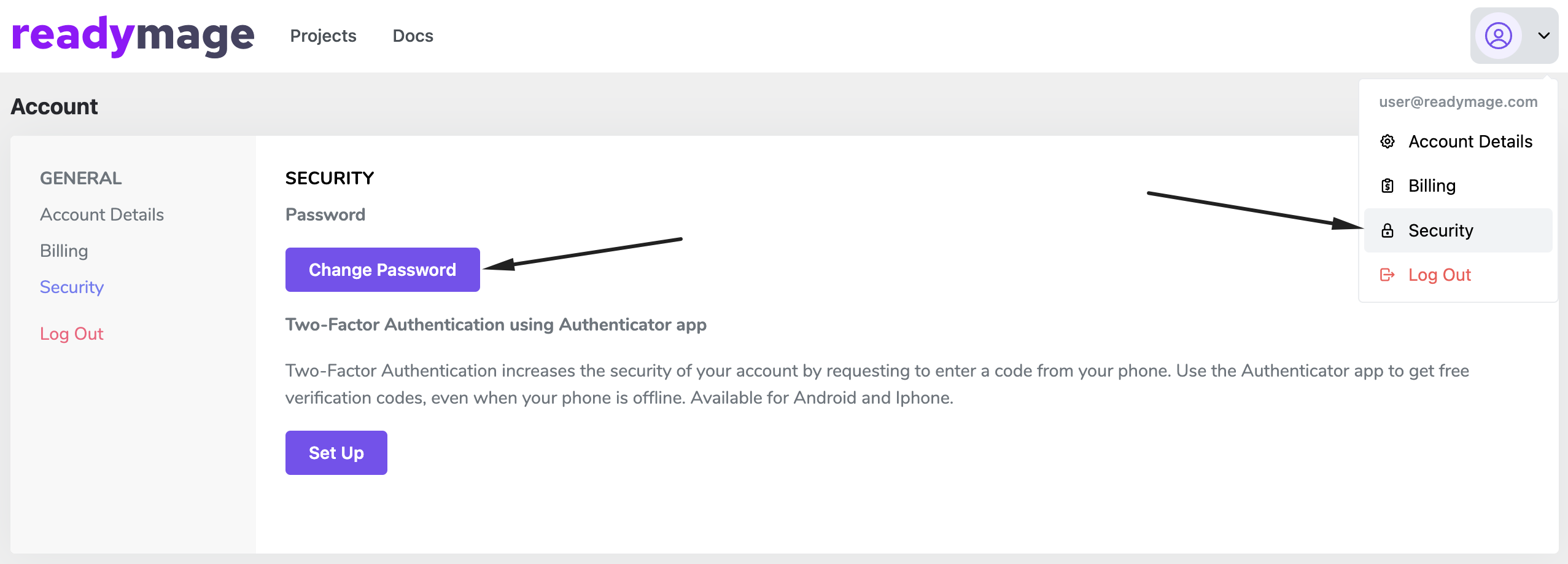Click the user avatar icon
Image resolution: width=1568 pixels, height=564 pixels.
(x=1498, y=36)
